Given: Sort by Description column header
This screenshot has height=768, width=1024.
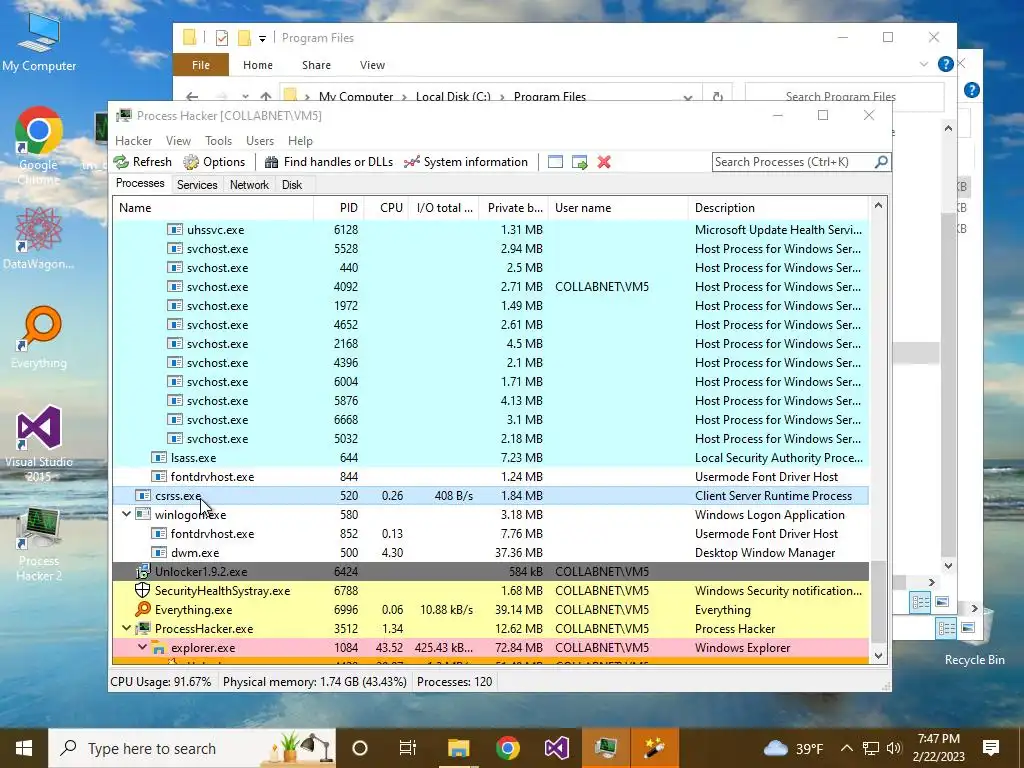Looking at the screenshot, I should (778, 208).
